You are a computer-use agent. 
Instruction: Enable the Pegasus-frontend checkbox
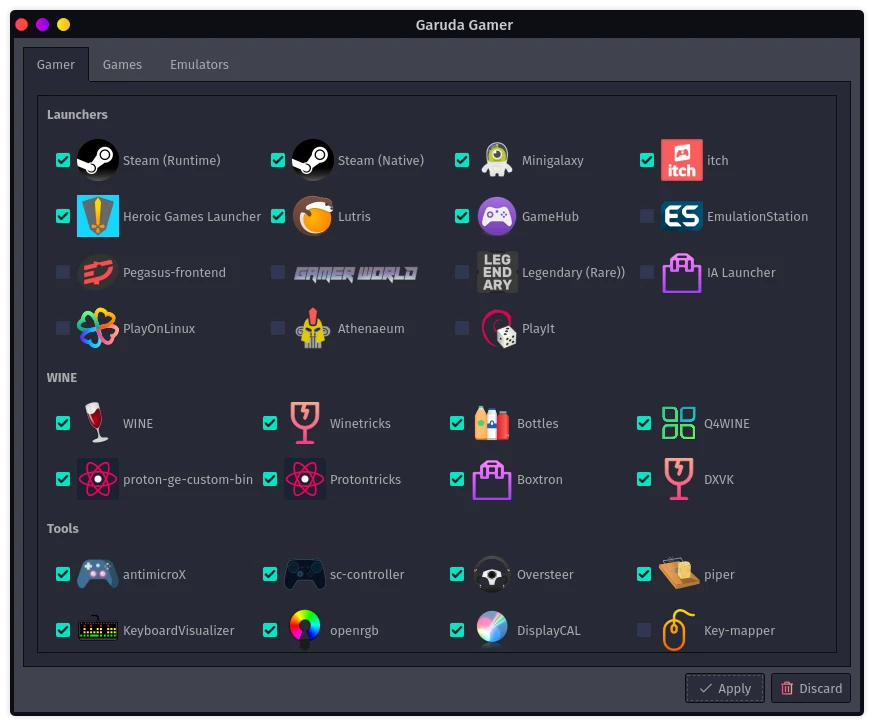click(63, 272)
